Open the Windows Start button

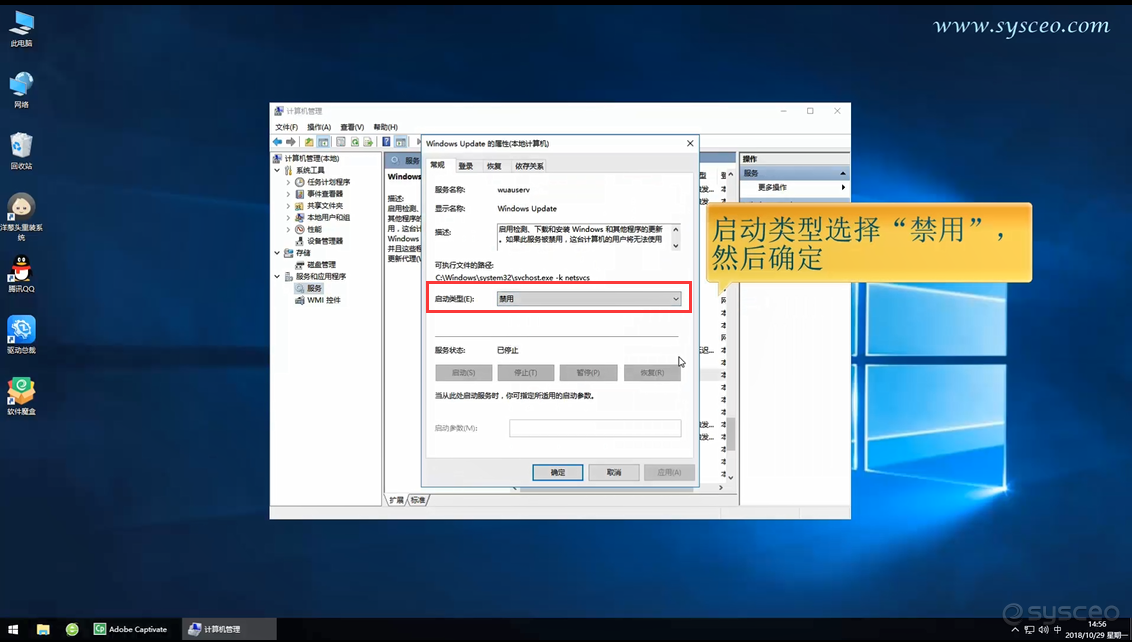[13, 629]
